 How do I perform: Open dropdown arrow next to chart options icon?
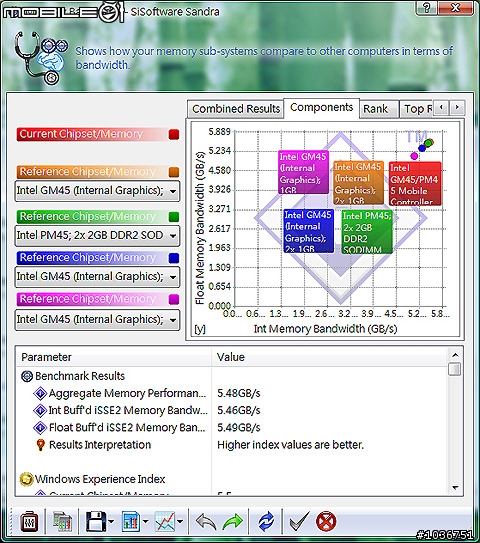[x=145, y=522]
